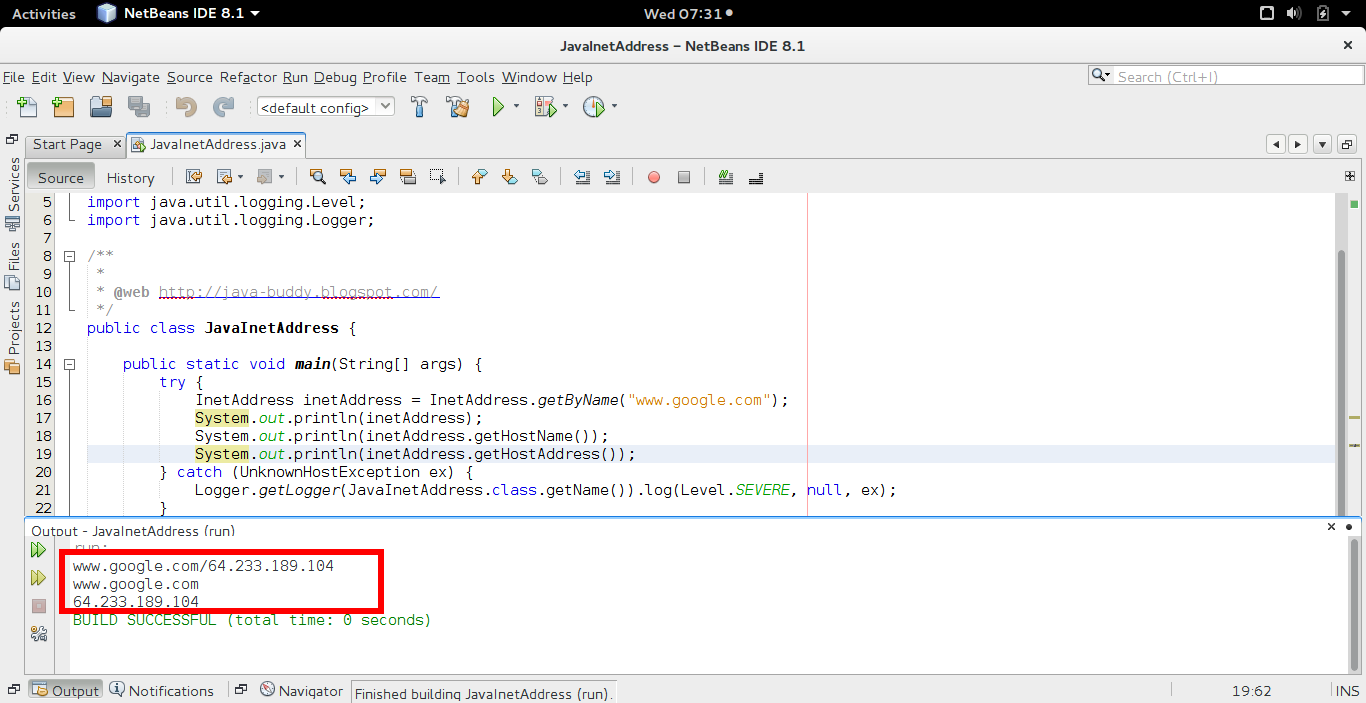The width and height of the screenshot is (1366, 703).
Task: Select the JavaInetAddress.java tab
Action: pyautogui.click(x=217, y=144)
